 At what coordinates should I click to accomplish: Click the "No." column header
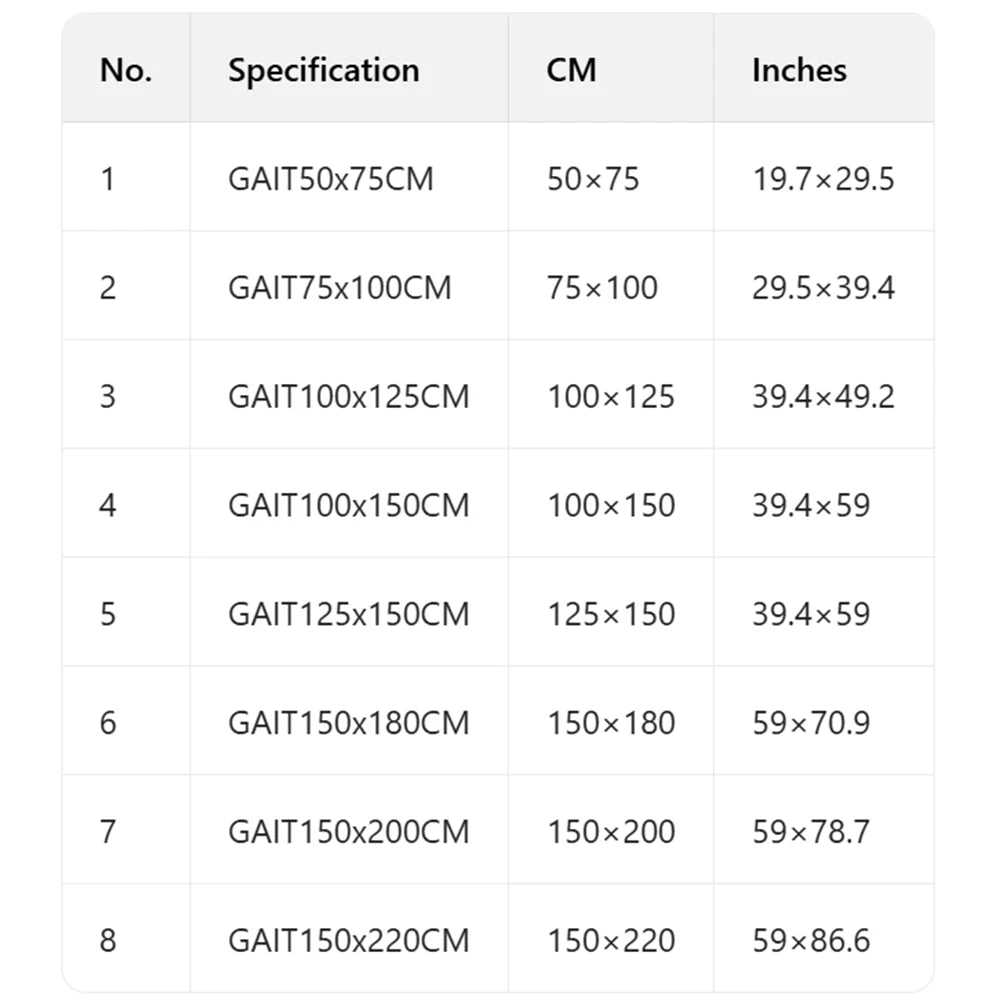point(126,70)
